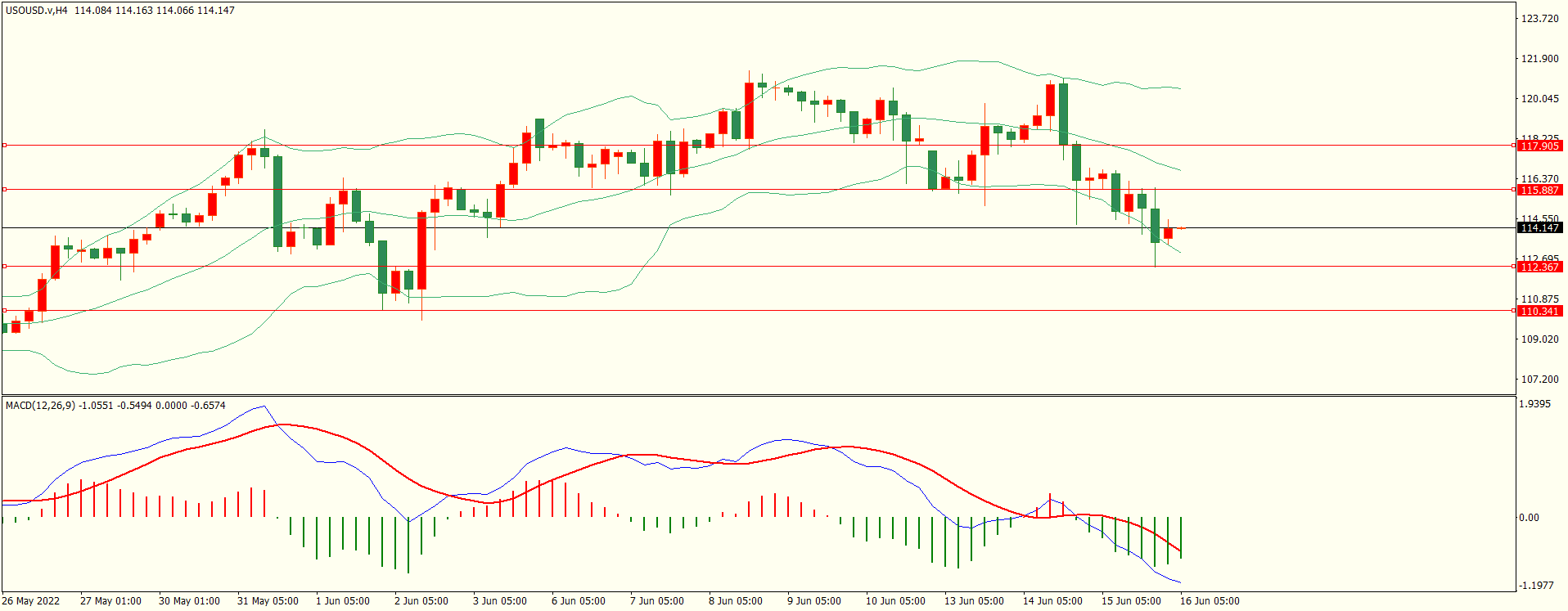Click the 8 Jun 05:00 date label
Viewport: 1568px width, 611px height.
click(736, 601)
